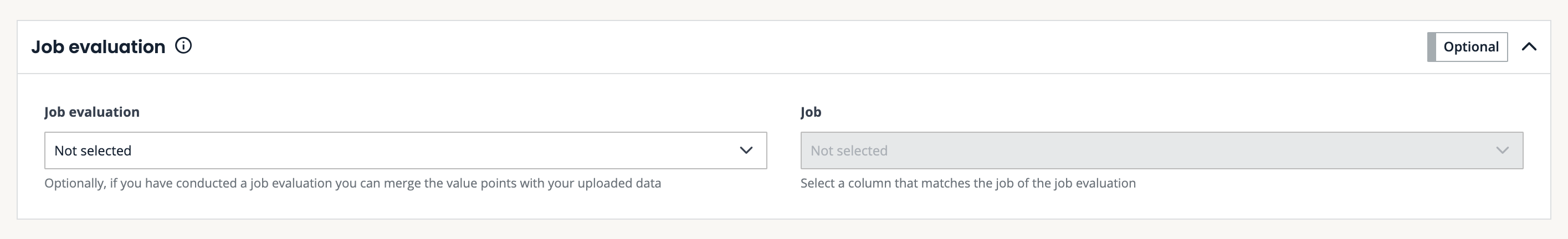The width and height of the screenshot is (1568, 239).
Task: Click "Not selected" text in Job evaluation field
Action: click(x=93, y=151)
